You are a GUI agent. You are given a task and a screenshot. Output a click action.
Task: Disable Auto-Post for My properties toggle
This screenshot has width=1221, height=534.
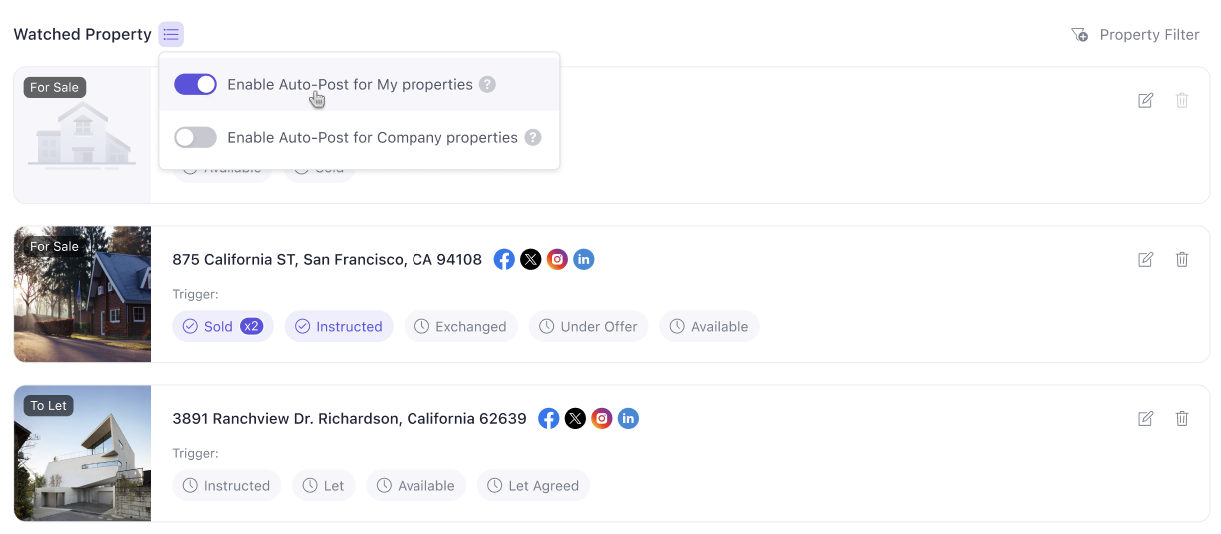tap(195, 85)
